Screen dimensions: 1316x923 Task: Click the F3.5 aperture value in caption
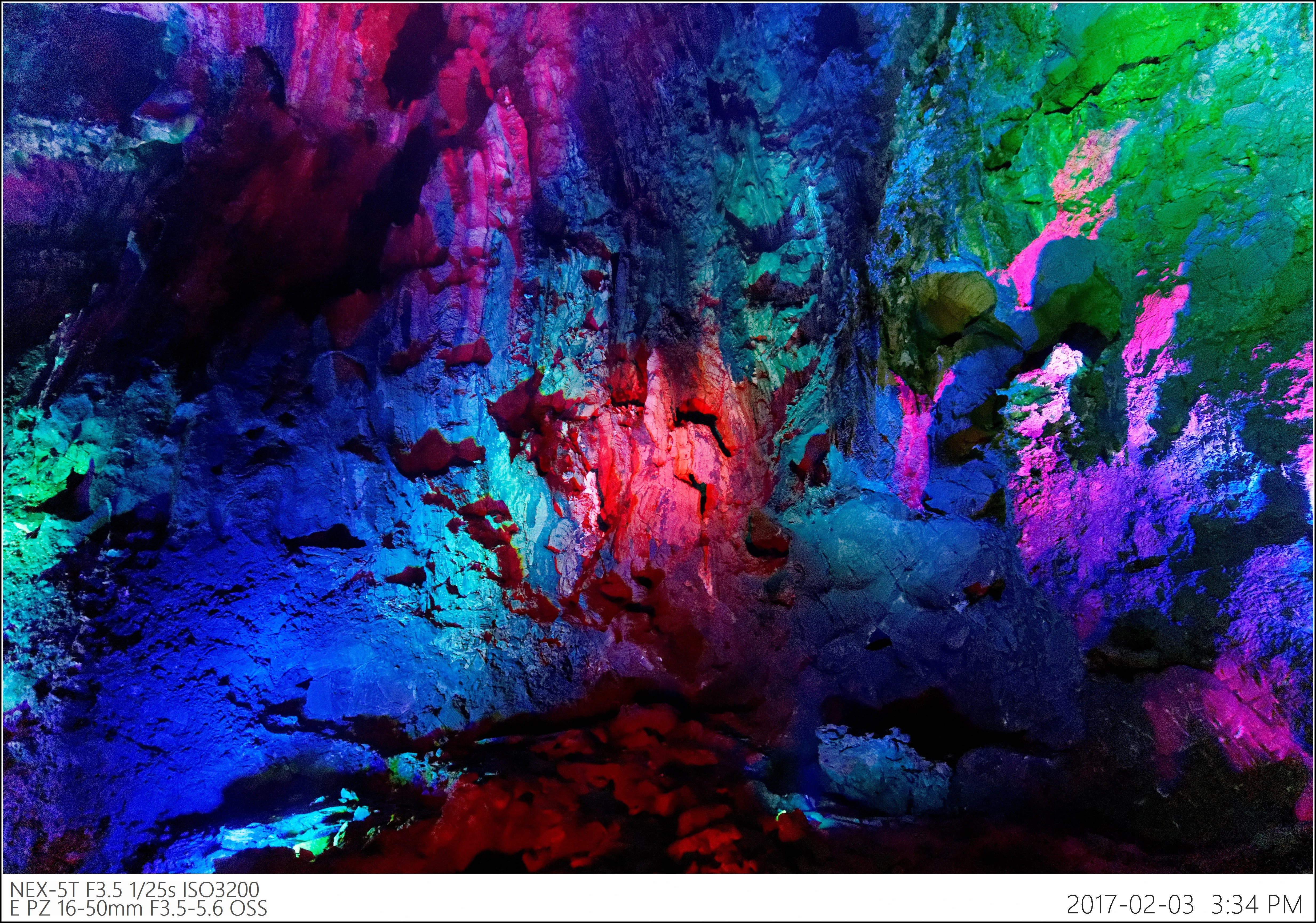coord(104,890)
